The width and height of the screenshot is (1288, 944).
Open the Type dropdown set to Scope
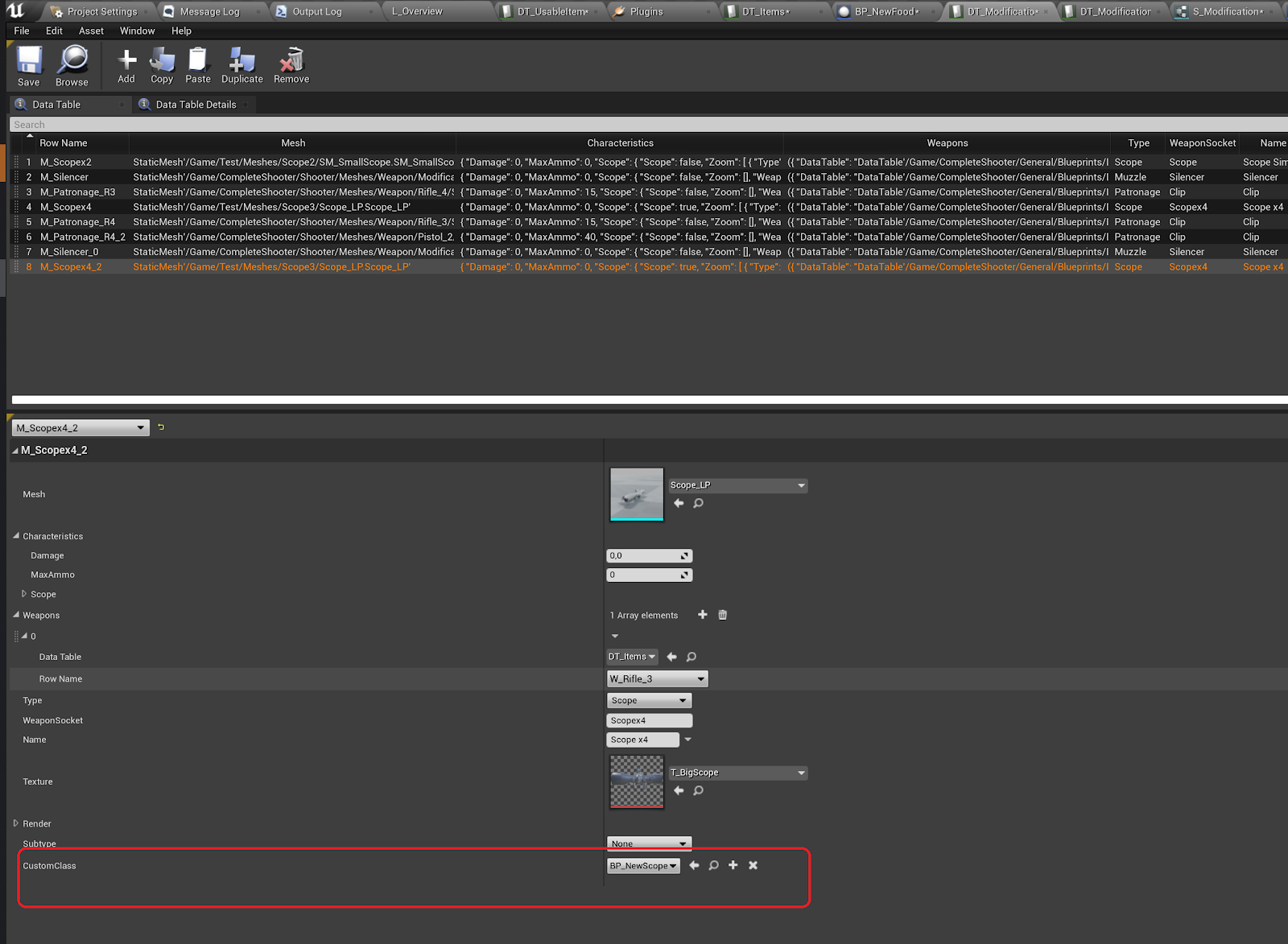(649, 701)
